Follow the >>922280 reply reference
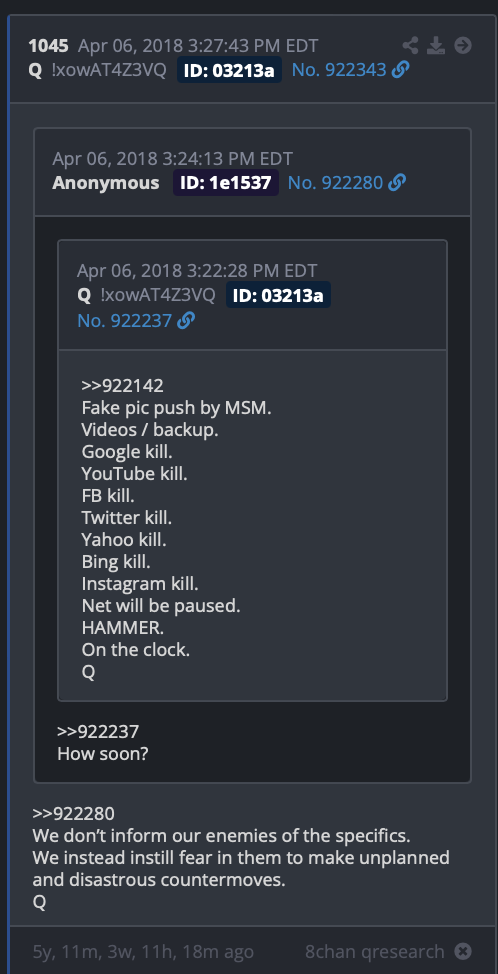Screen dimensions: 498x974 pos(74,814)
